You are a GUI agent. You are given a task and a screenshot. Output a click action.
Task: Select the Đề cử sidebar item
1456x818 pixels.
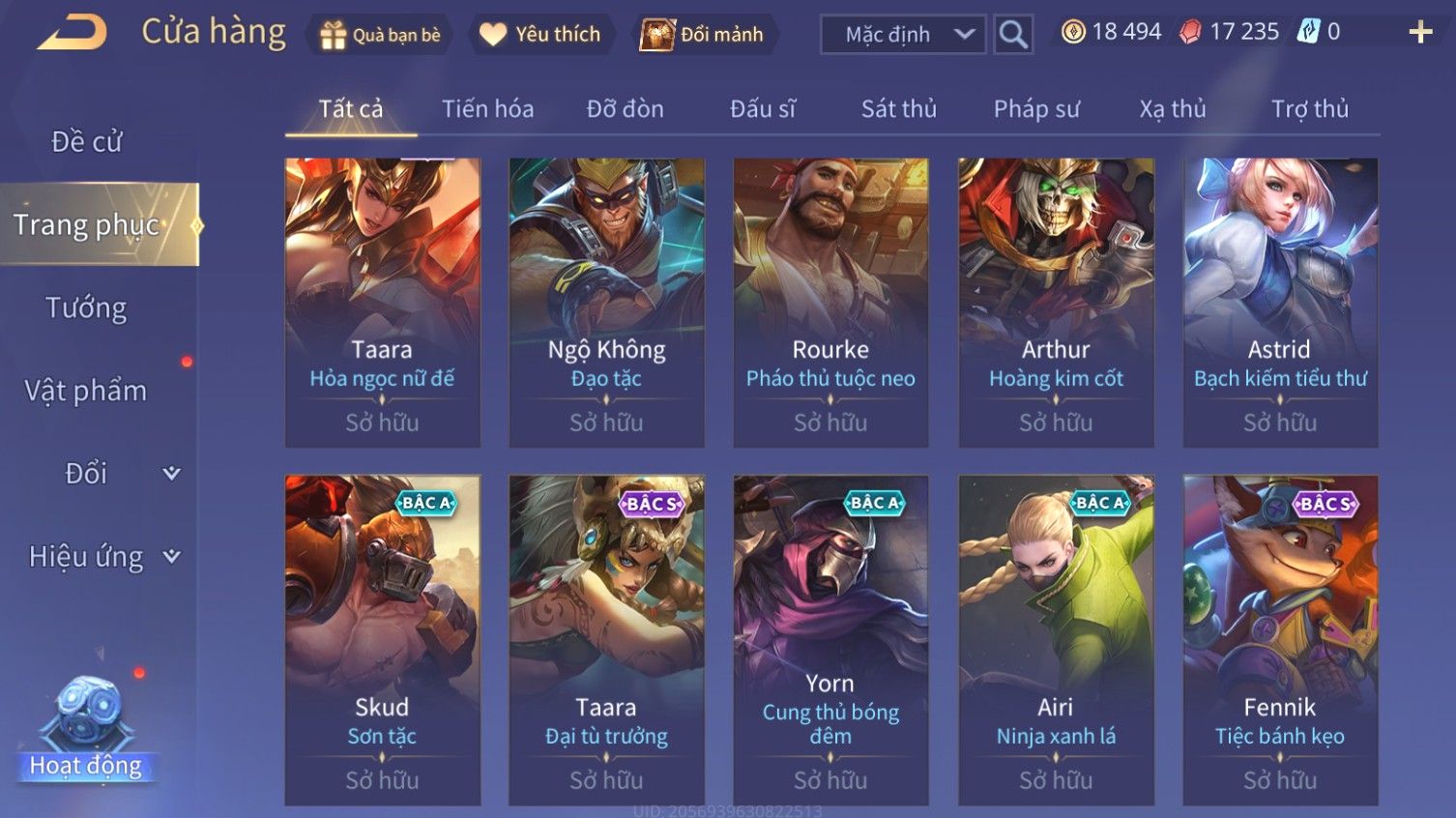pos(86,141)
